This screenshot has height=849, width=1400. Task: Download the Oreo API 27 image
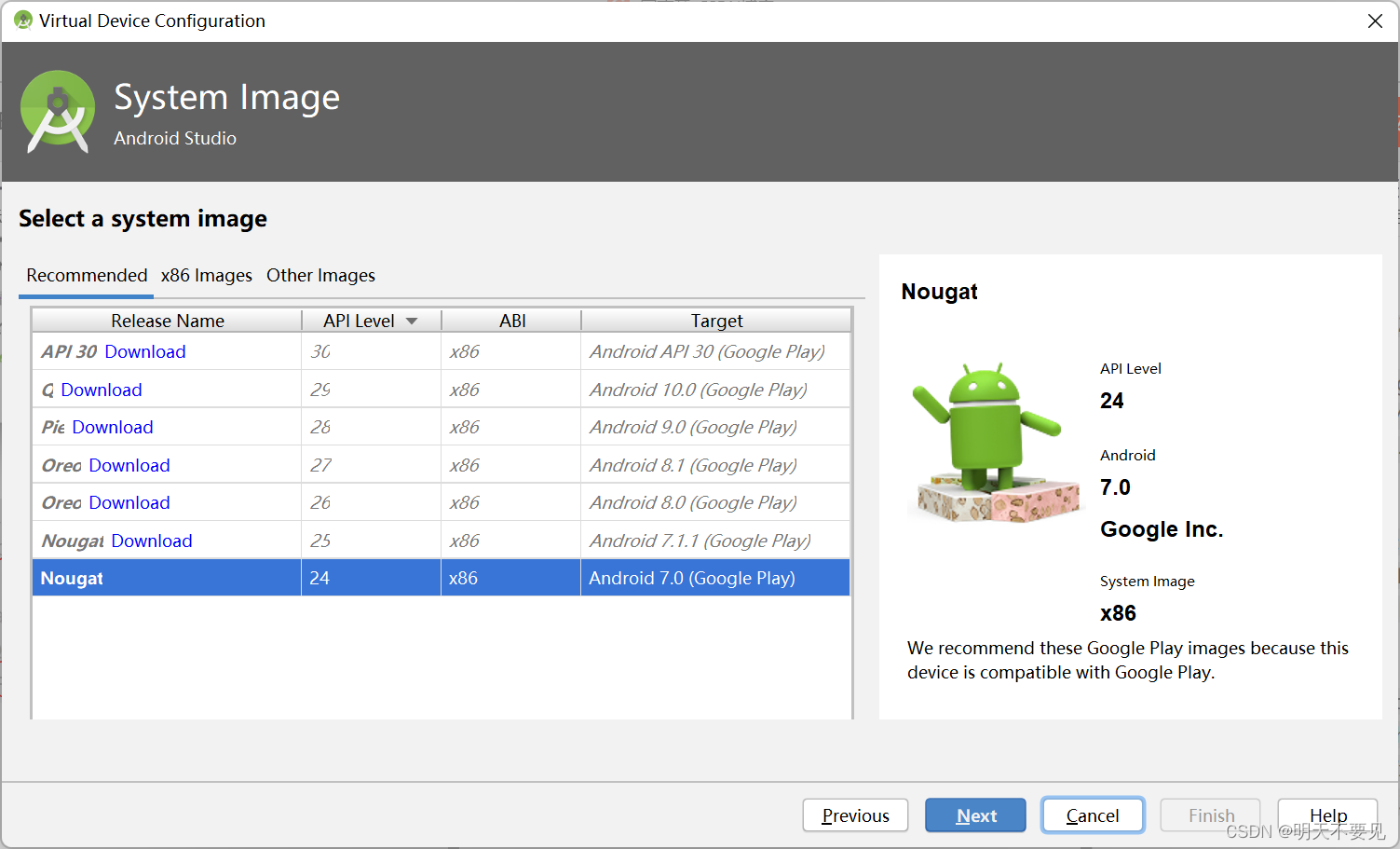(x=129, y=465)
